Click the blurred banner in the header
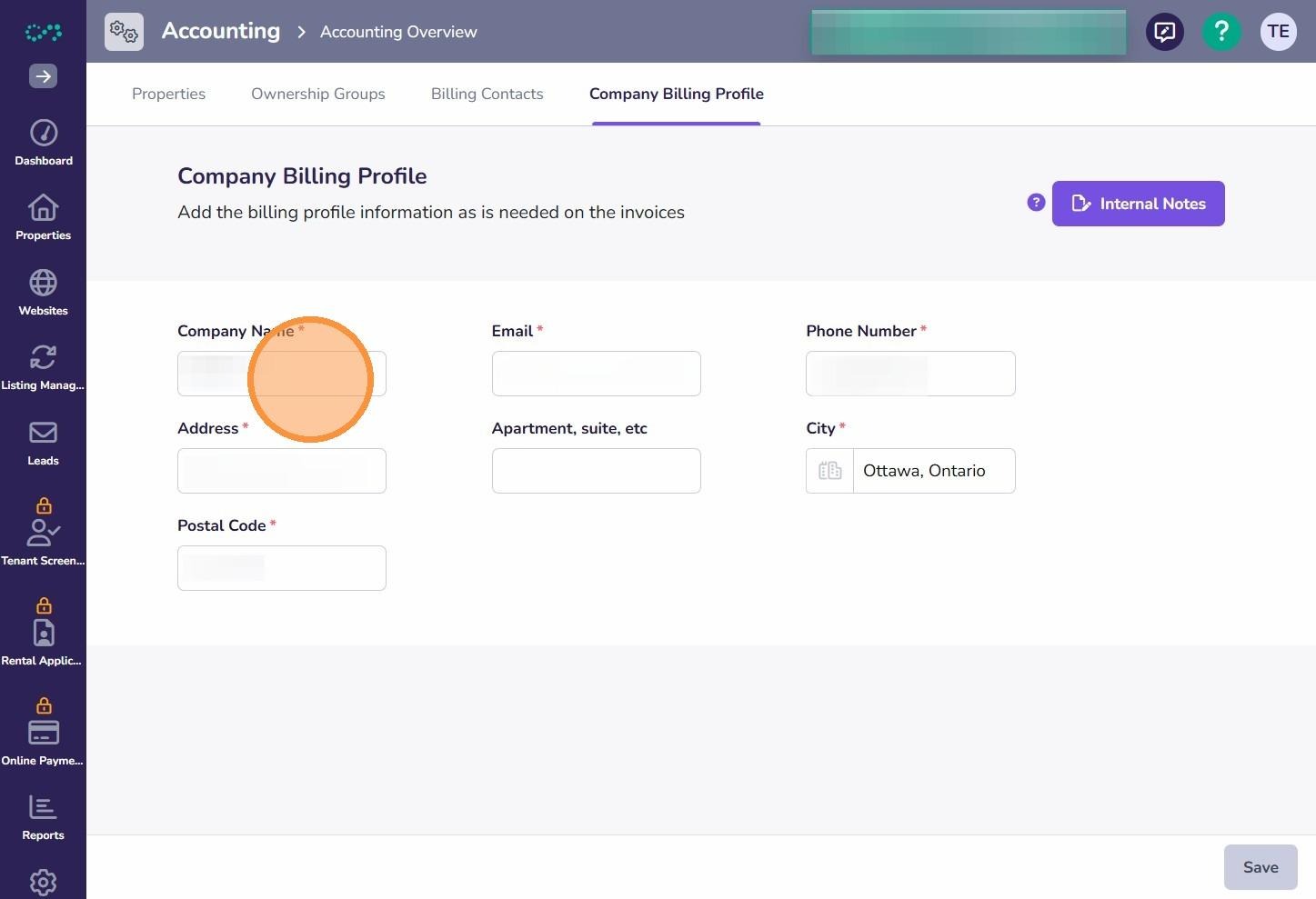The height and width of the screenshot is (899, 1316). pyautogui.click(x=969, y=32)
